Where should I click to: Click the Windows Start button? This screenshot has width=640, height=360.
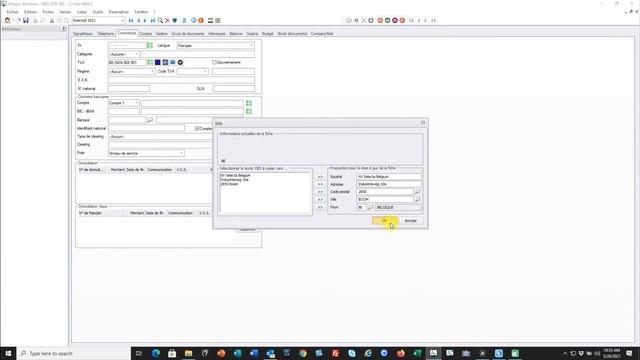[x=8, y=353]
